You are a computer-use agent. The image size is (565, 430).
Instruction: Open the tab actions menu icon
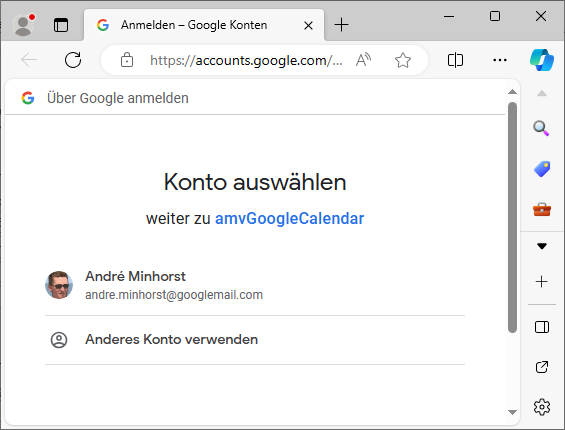point(61,25)
